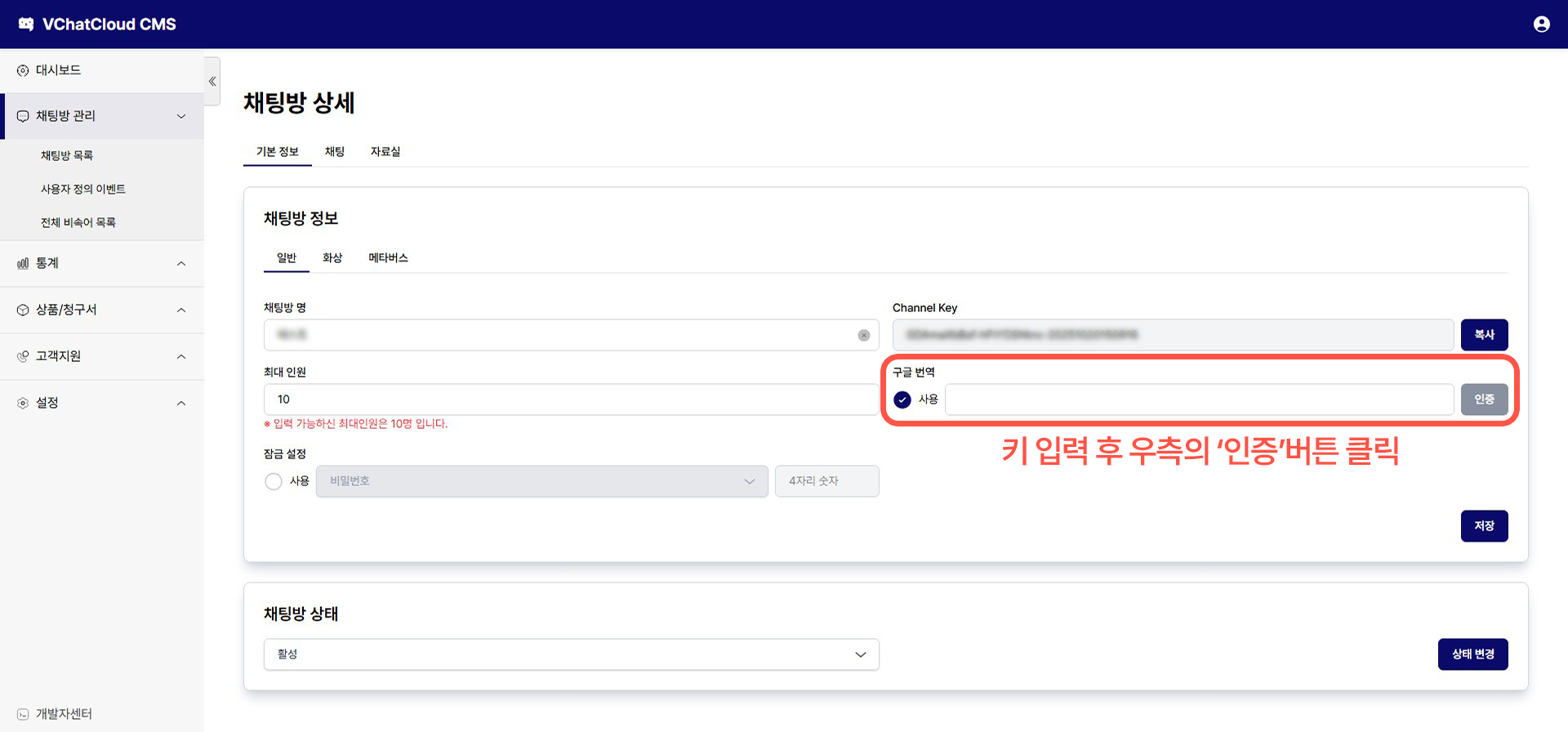Image resolution: width=1568 pixels, height=732 pixels.
Task: Collapse the sidebar with the double-arrow icon
Action: [x=212, y=81]
